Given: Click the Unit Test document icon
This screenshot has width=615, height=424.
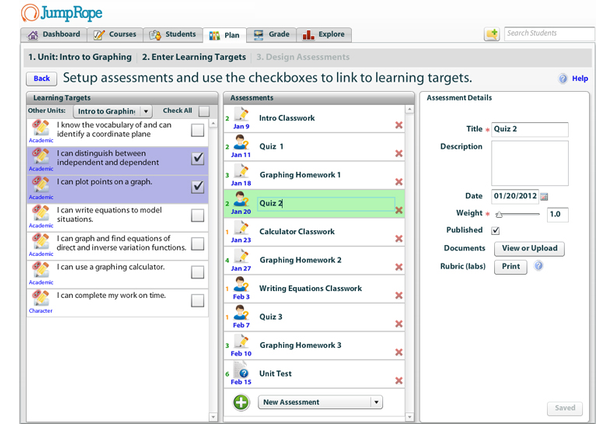Looking at the screenshot, I should tap(241, 370).
